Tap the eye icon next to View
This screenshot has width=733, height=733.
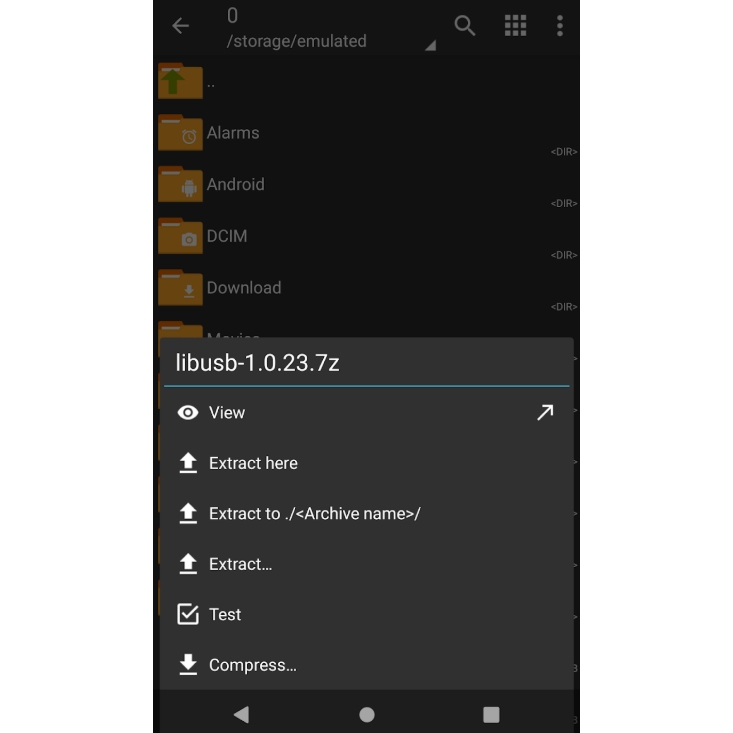click(188, 413)
